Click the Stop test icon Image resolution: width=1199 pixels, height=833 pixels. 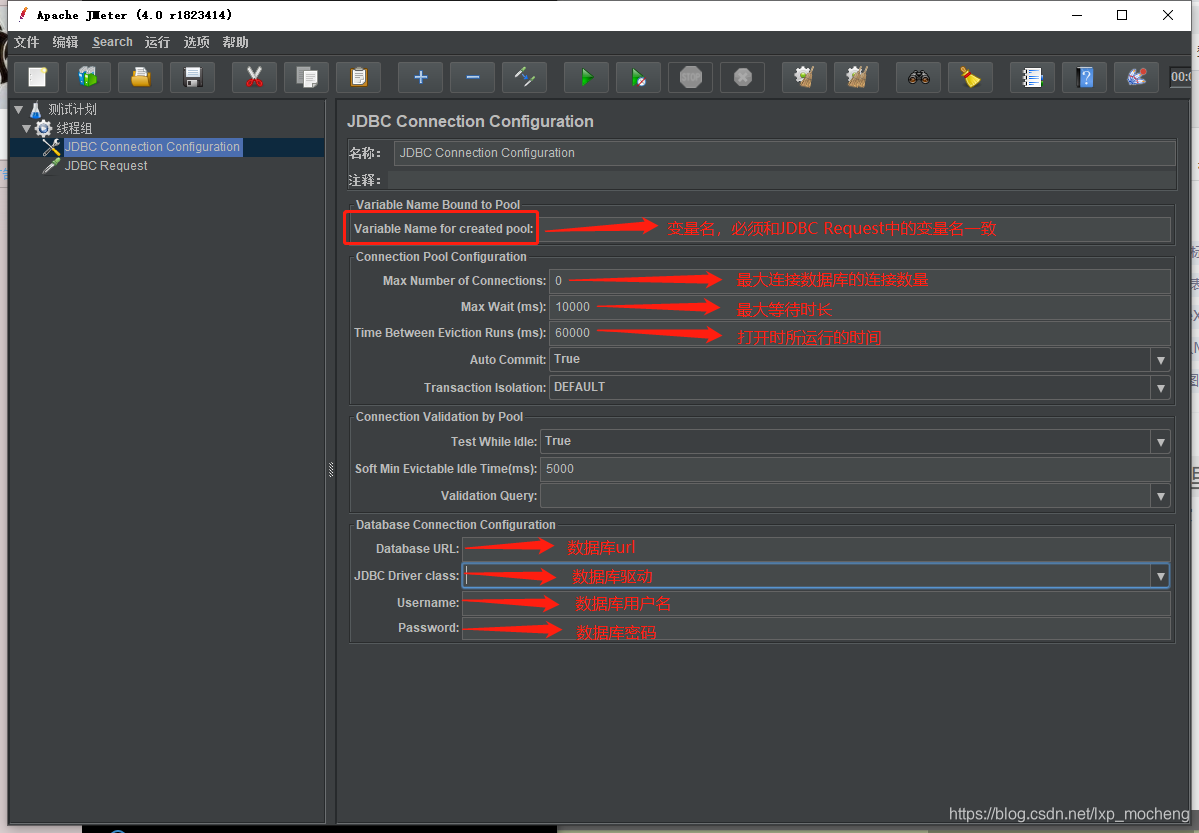(690, 77)
